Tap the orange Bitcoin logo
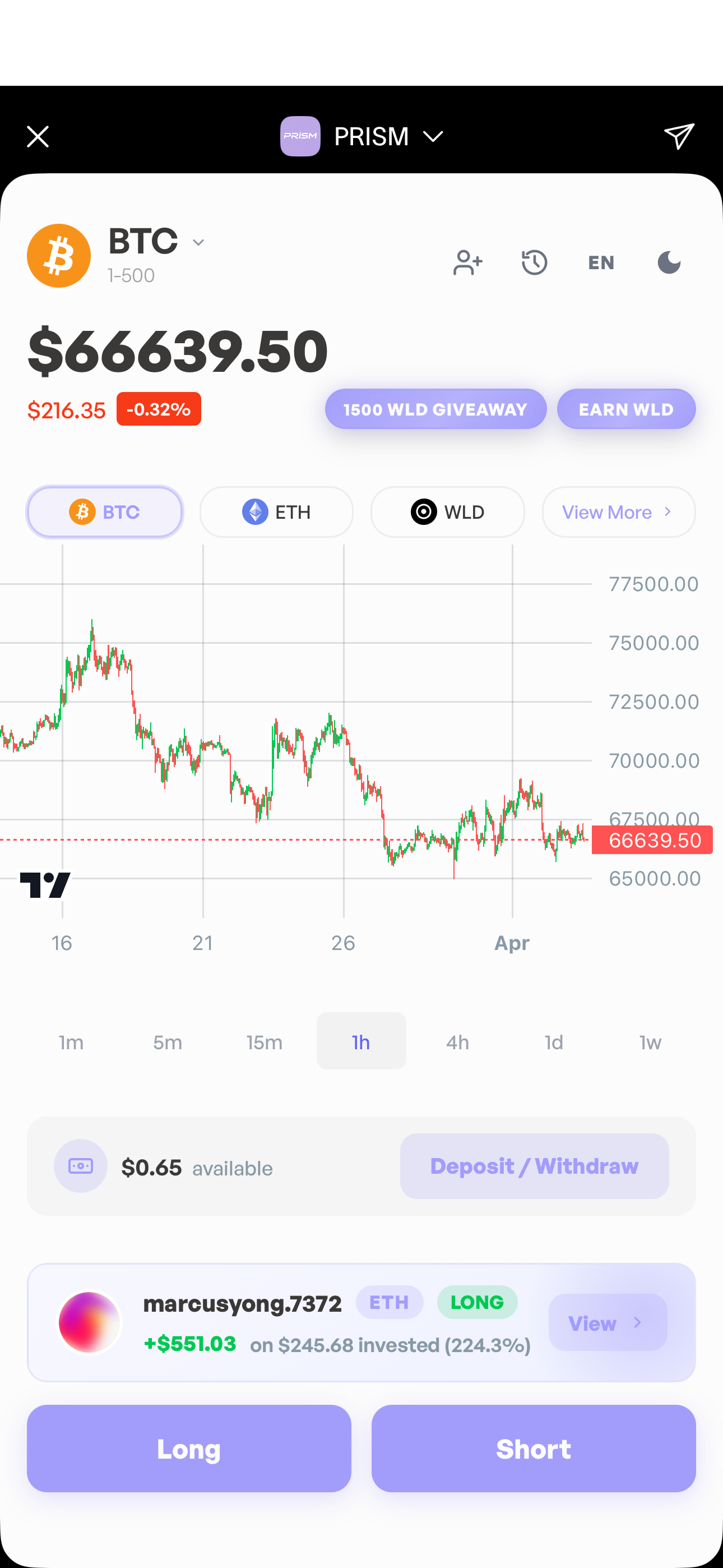Image resolution: width=723 pixels, height=1568 pixels. (x=59, y=256)
